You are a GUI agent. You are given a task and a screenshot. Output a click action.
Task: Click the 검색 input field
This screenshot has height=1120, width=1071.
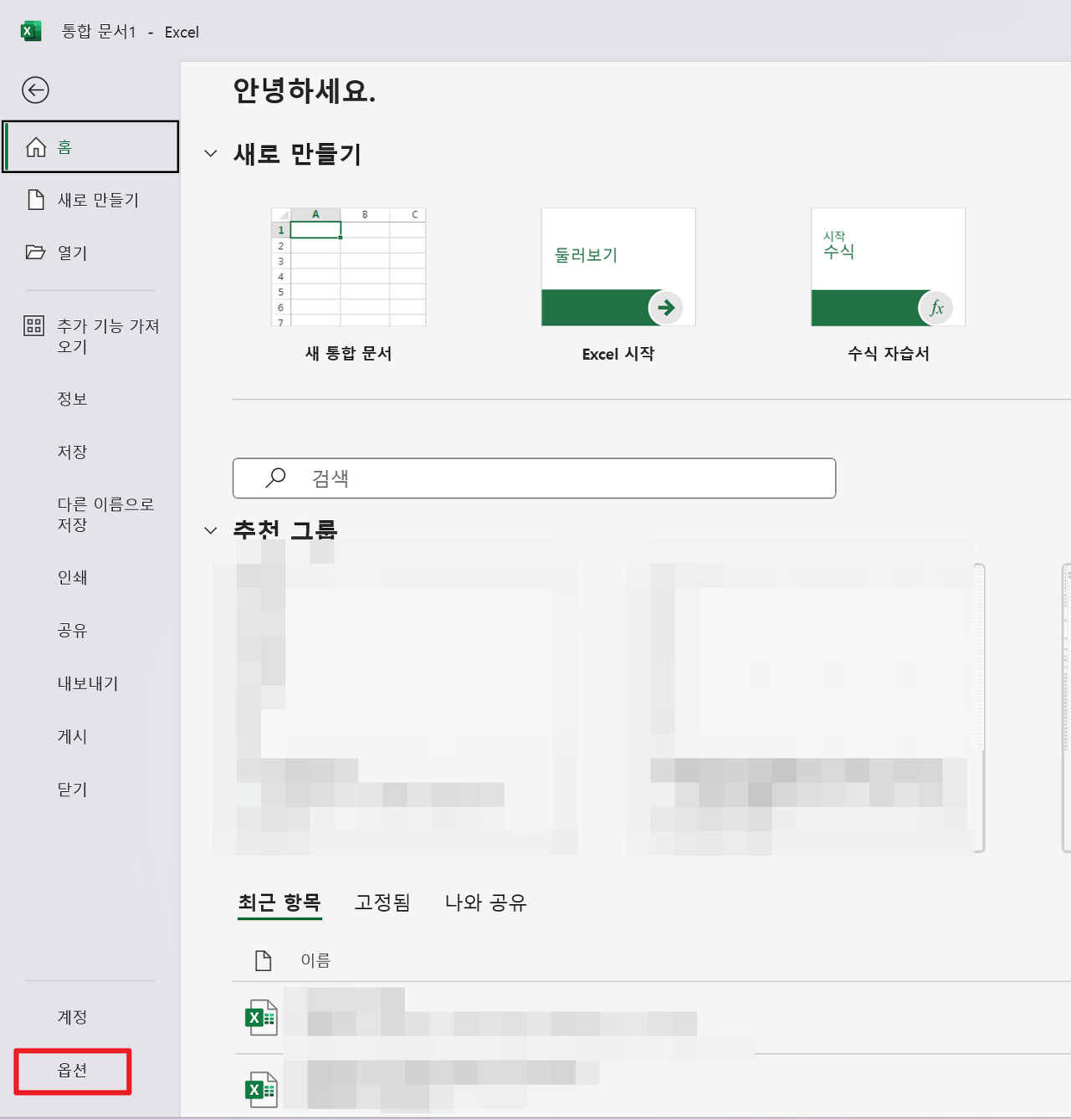534,478
